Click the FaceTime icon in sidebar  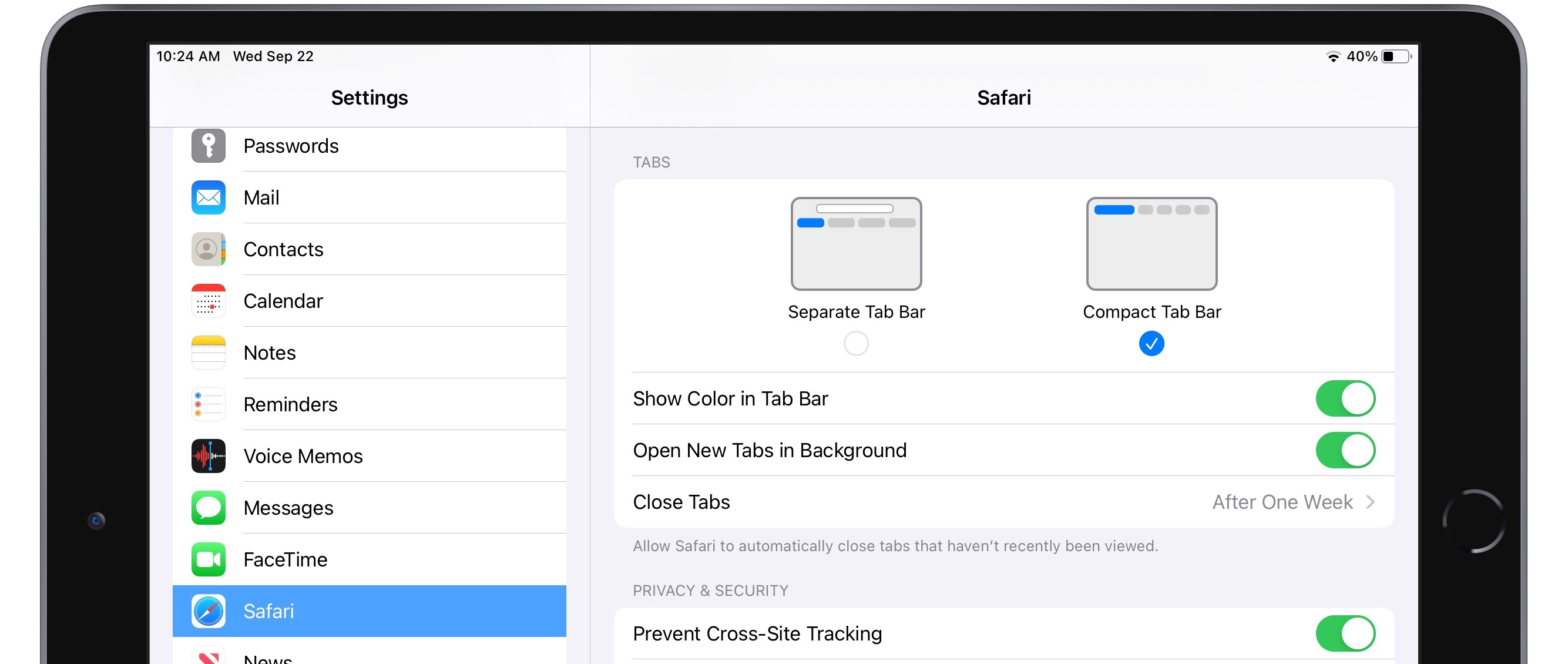click(207, 559)
